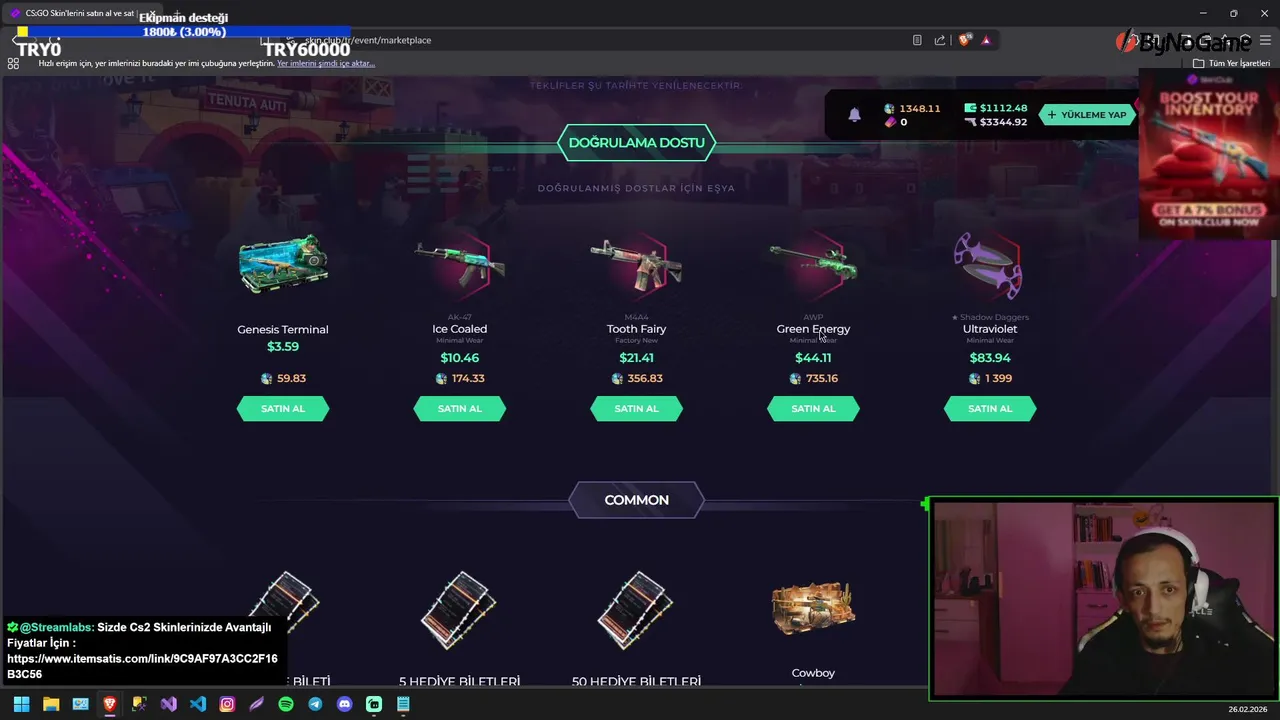1280x720 pixels.
Task: Open Discord from the taskbar
Action: (x=345, y=704)
